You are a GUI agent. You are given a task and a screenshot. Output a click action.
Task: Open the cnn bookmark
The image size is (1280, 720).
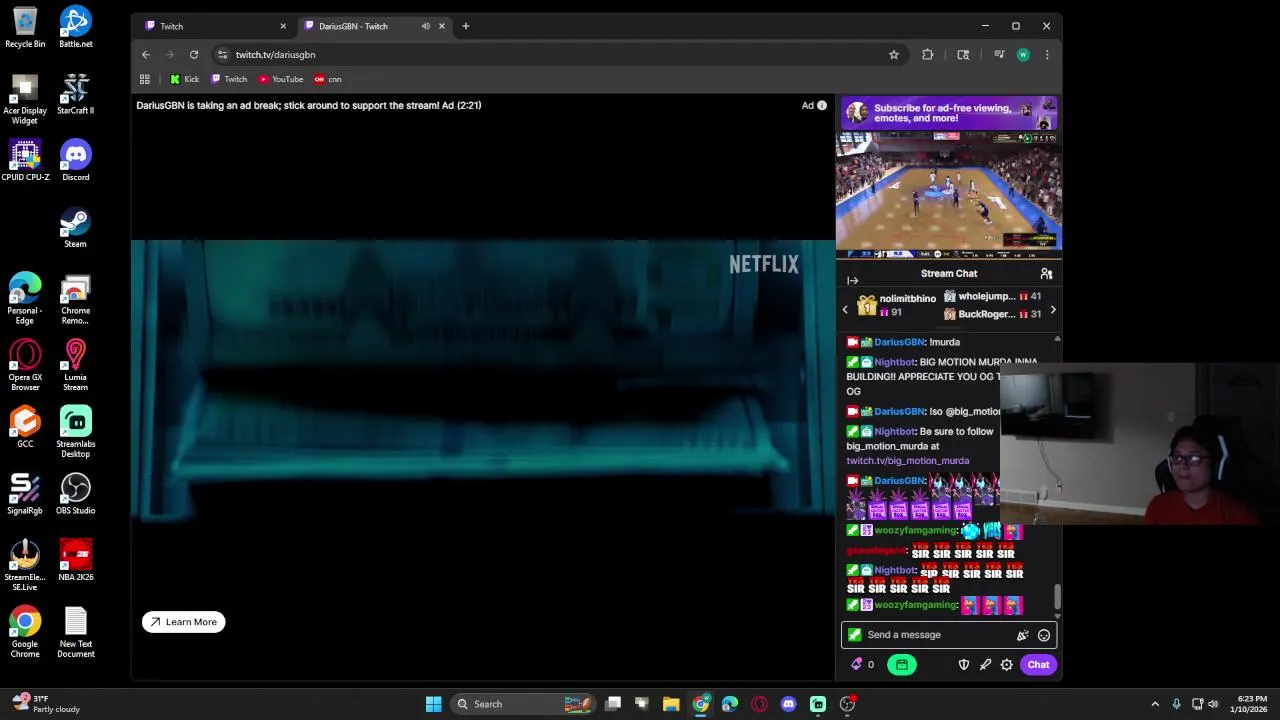pyautogui.click(x=328, y=79)
